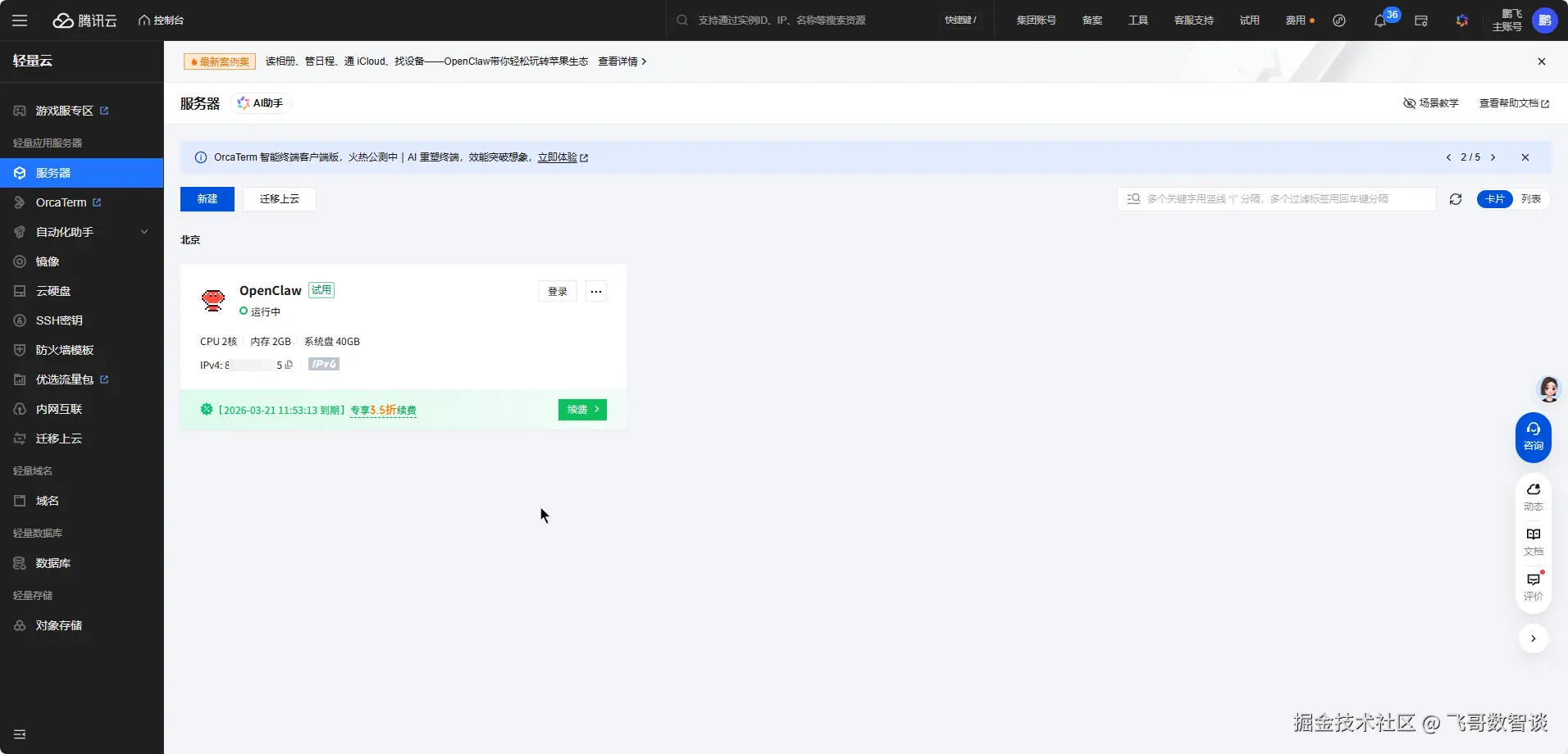Viewport: 1568px width, 754px height.
Task: Refresh the server list
Action: coord(1456,199)
